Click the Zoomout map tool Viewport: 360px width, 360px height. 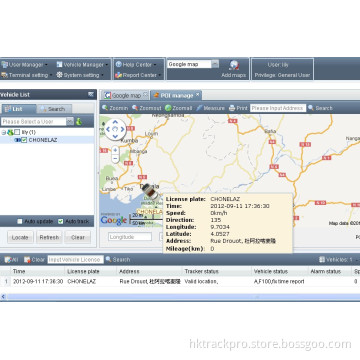pos(147,108)
